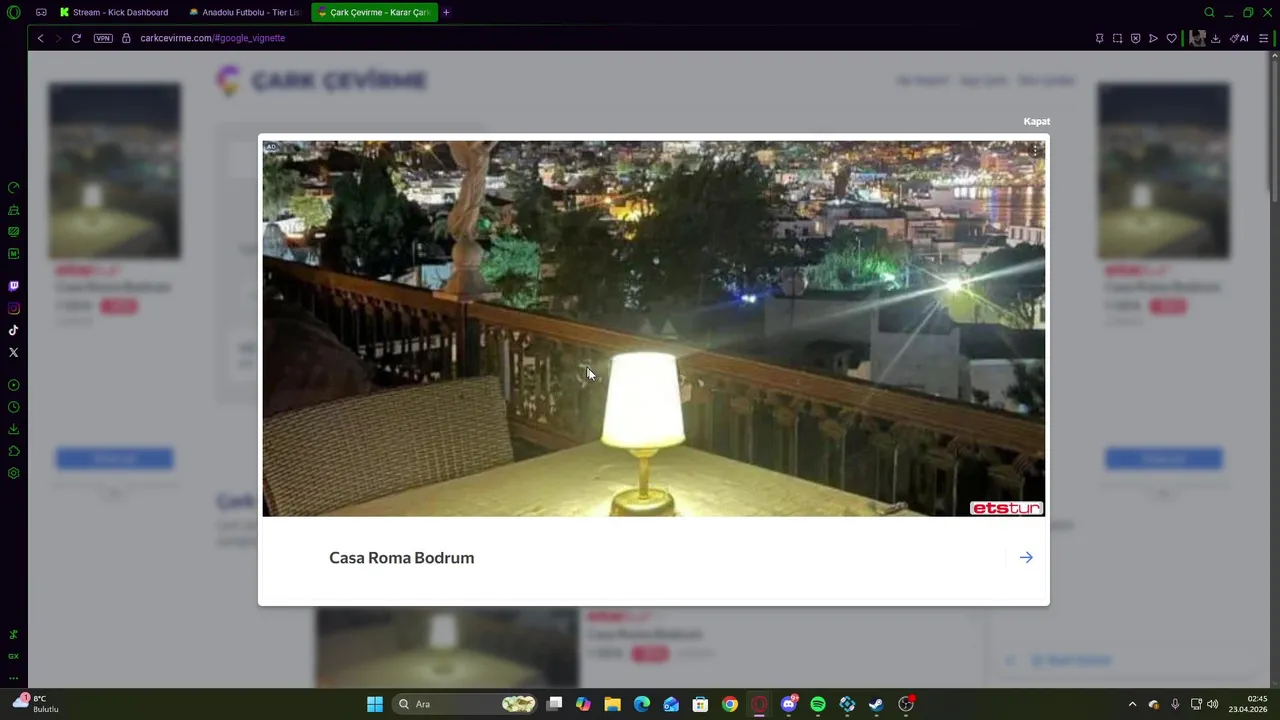Click the Casa Roma Bodrum ad title
Screen dimensions: 1280x720
(401, 558)
